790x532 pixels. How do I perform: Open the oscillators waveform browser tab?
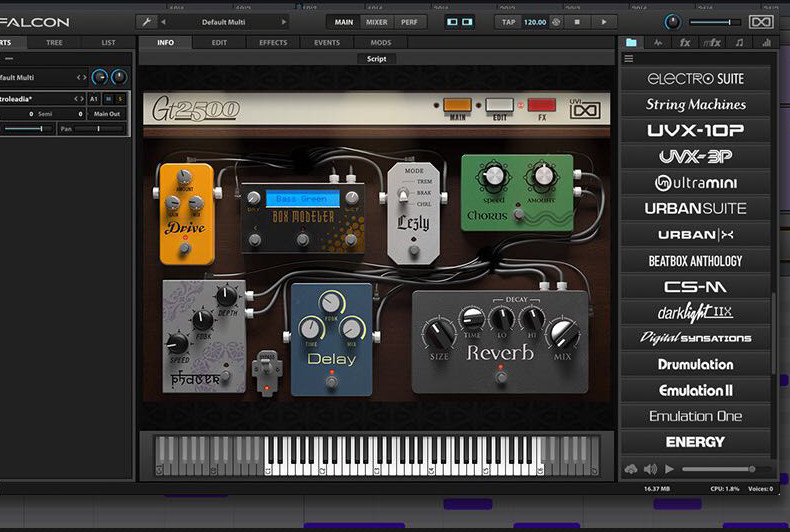pyautogui.click(x=658, y=43)
